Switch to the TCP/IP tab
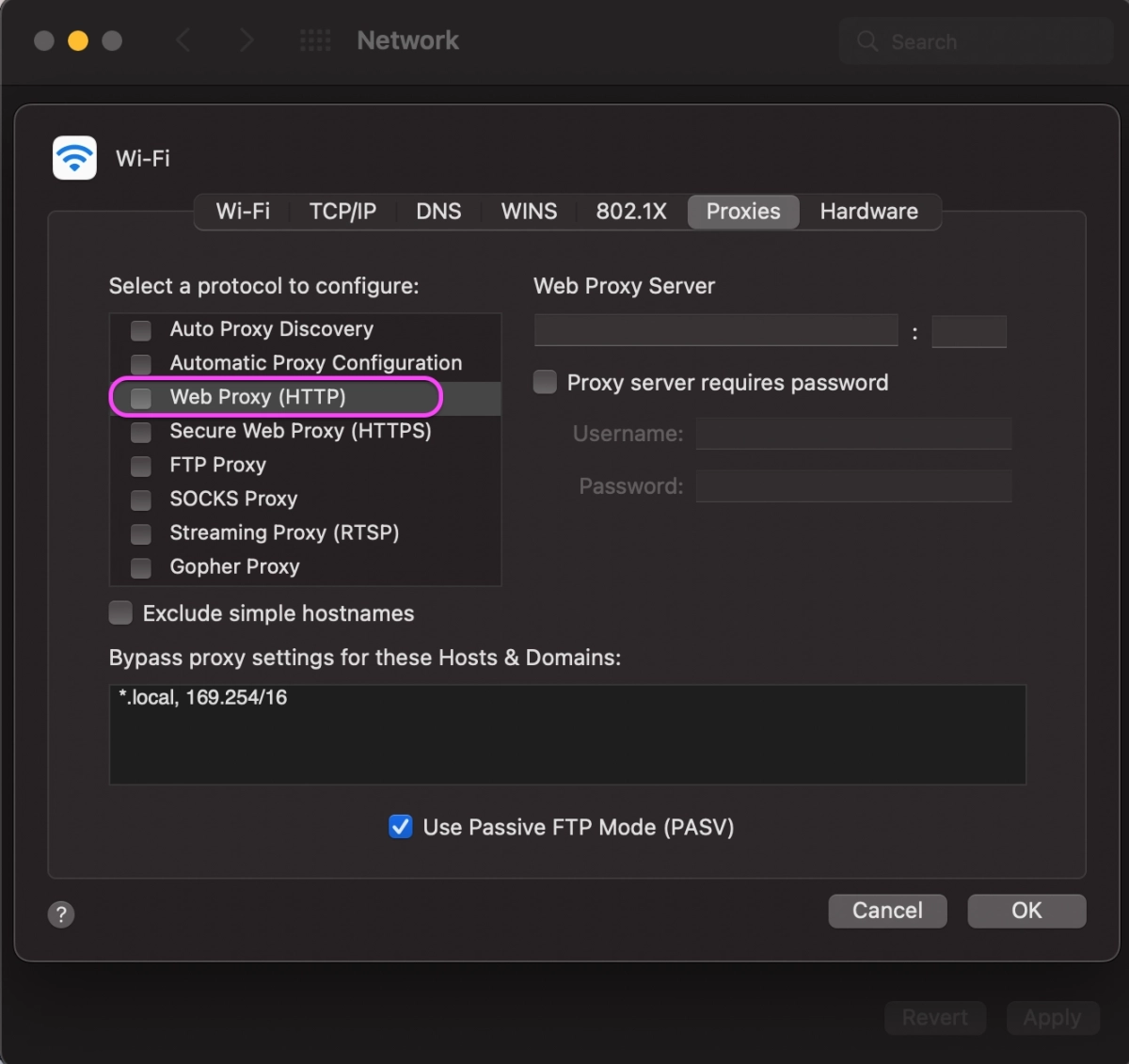This screenshot has width=1129, height=1064. point(342,212)
